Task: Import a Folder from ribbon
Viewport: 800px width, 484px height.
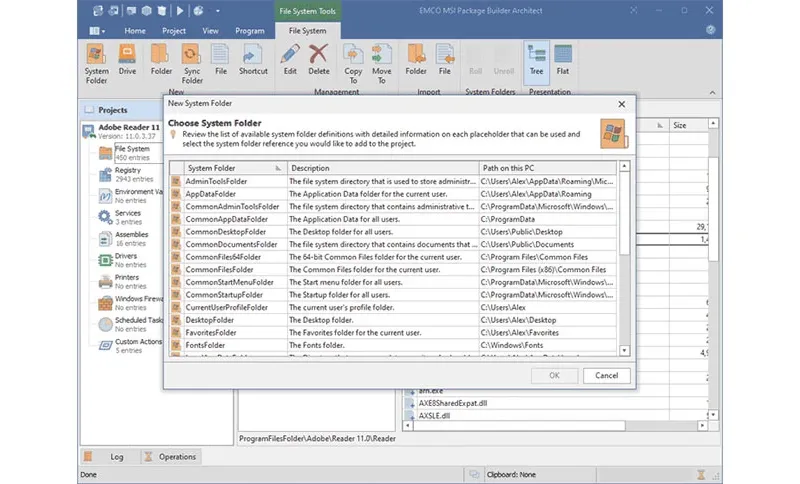Action: [415, 60]
